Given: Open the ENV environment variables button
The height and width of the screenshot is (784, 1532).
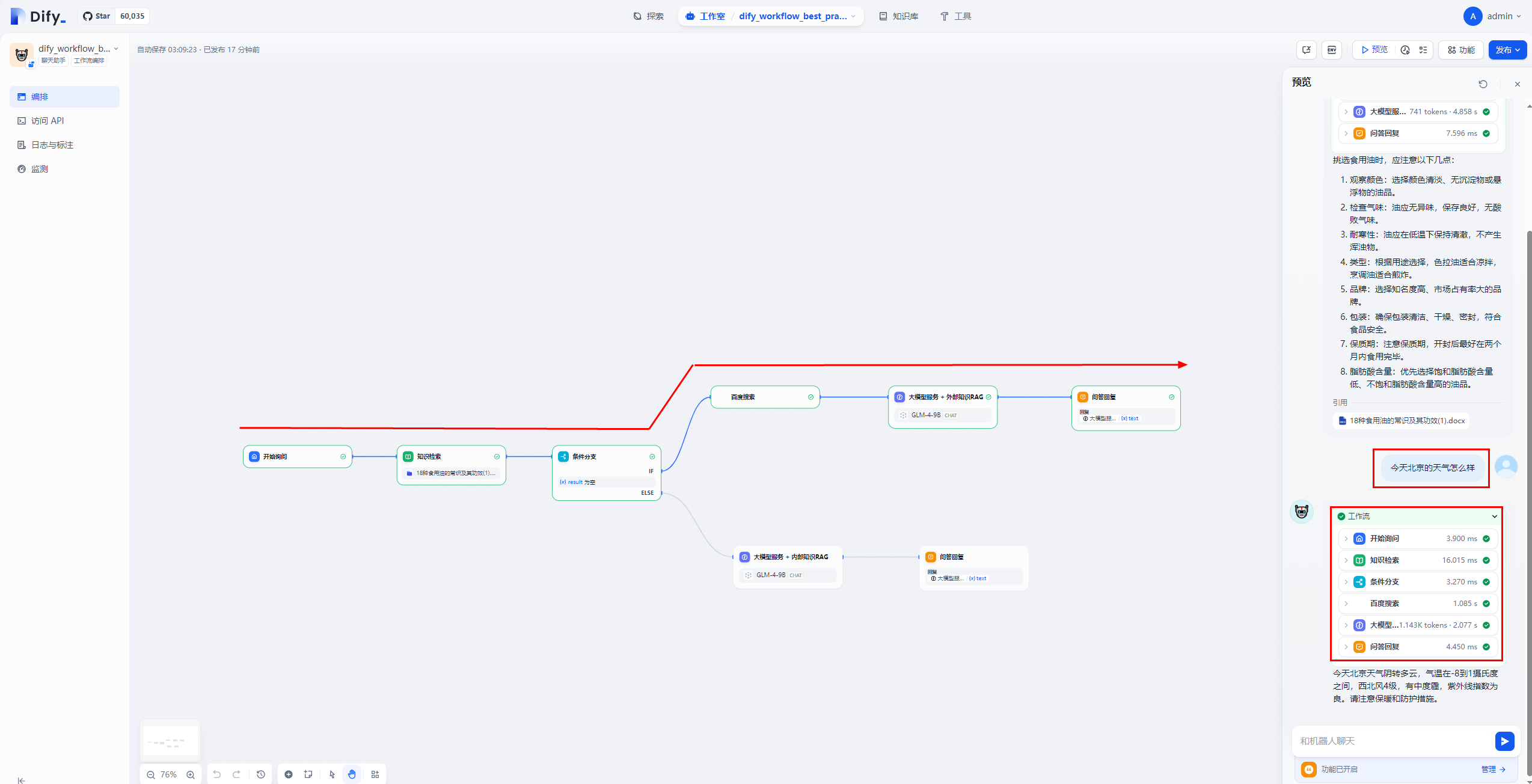Looking at the screenshot, I should click(x=1332, y=50).
